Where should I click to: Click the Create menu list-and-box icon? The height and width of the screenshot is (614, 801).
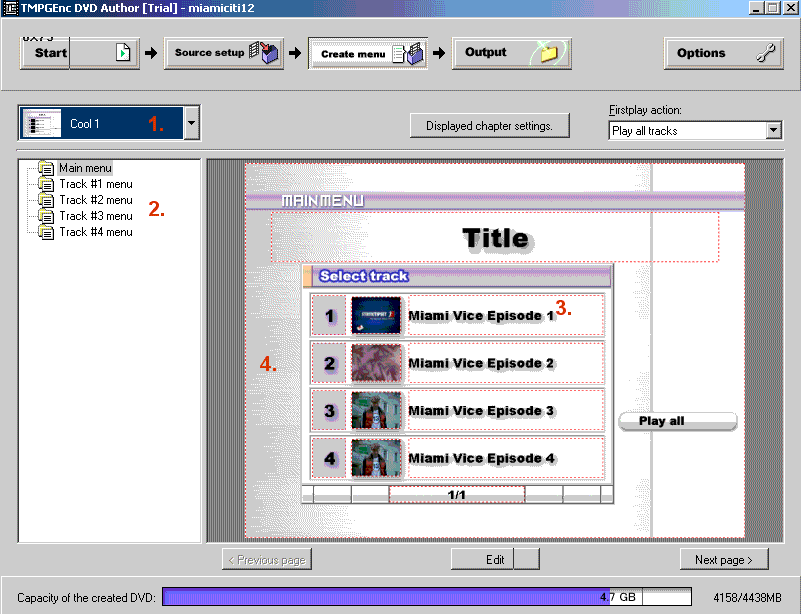click(x=409, y=53)
